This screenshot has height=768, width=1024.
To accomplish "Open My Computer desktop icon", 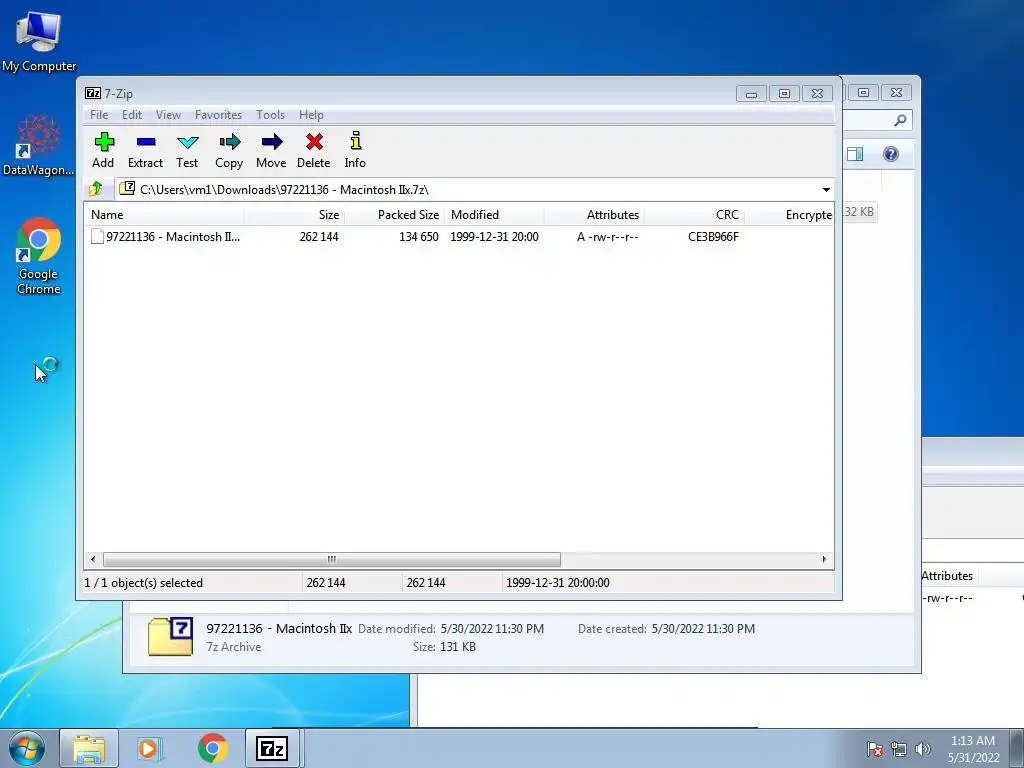I will tap(39, 42).
